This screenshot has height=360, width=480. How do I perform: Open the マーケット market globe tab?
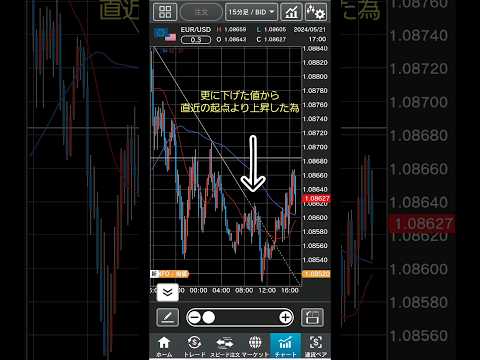coord(255,346)
